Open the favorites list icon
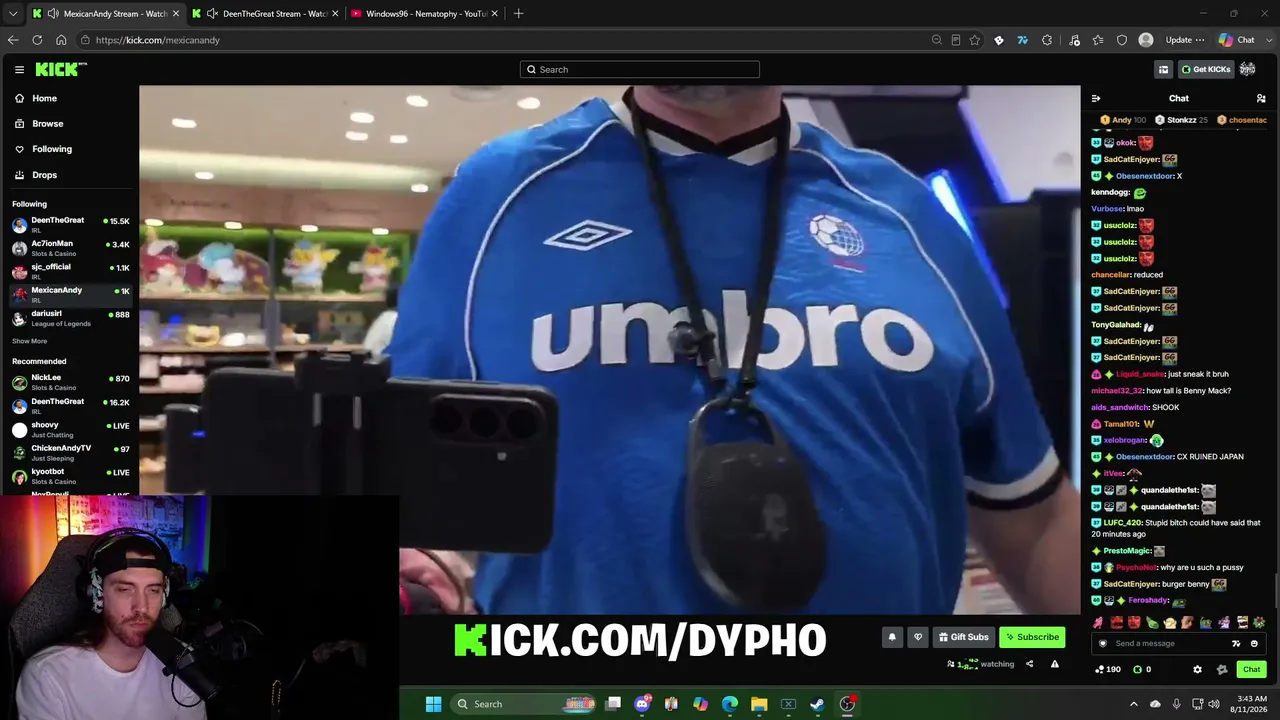 (x=1098, y=40)
